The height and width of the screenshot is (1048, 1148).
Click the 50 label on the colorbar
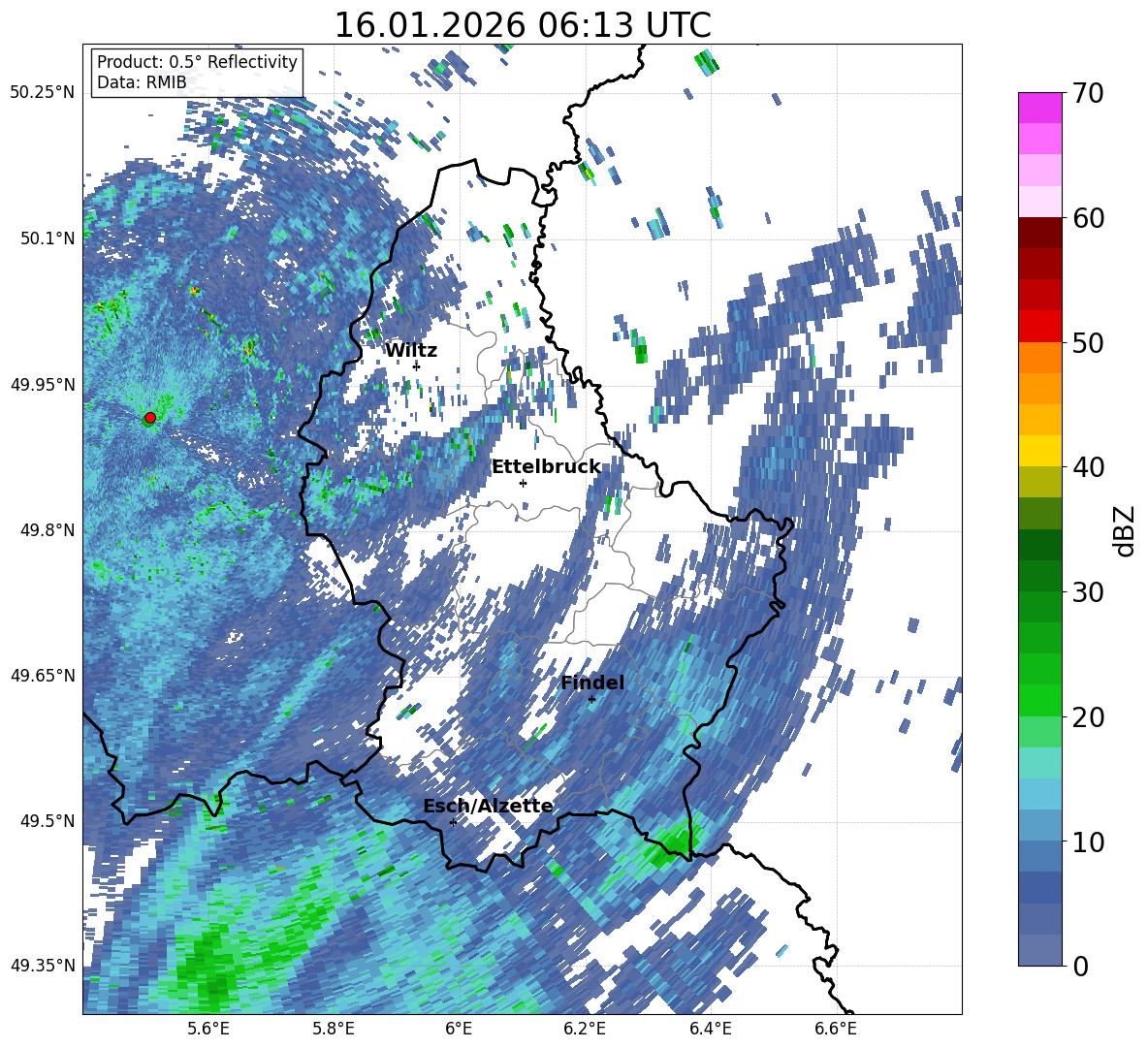(1087, 343)
